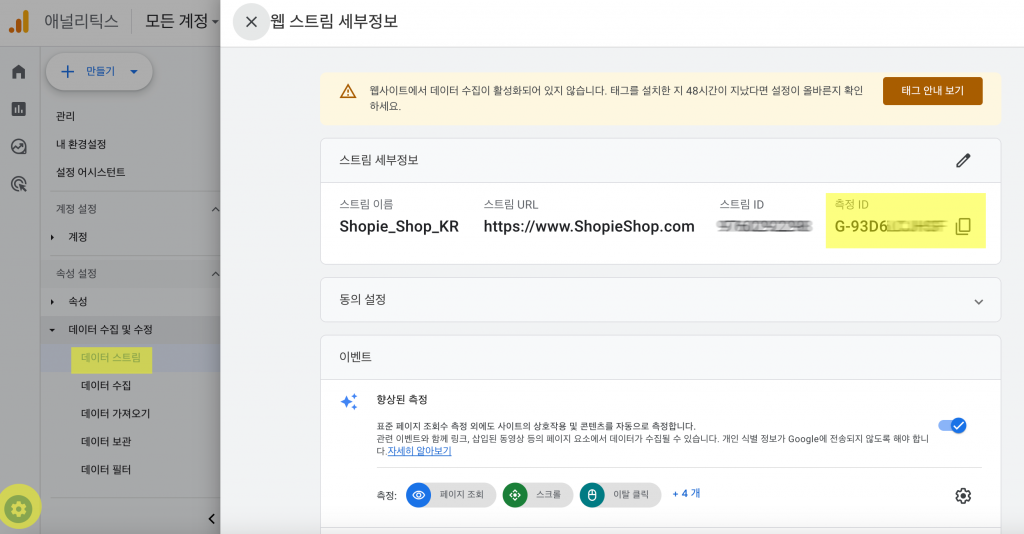This screenshot has height=534, width=1024.
Task: Open the Reports bar chart icon
Action: pyautogui.click(x=19, y=109)
